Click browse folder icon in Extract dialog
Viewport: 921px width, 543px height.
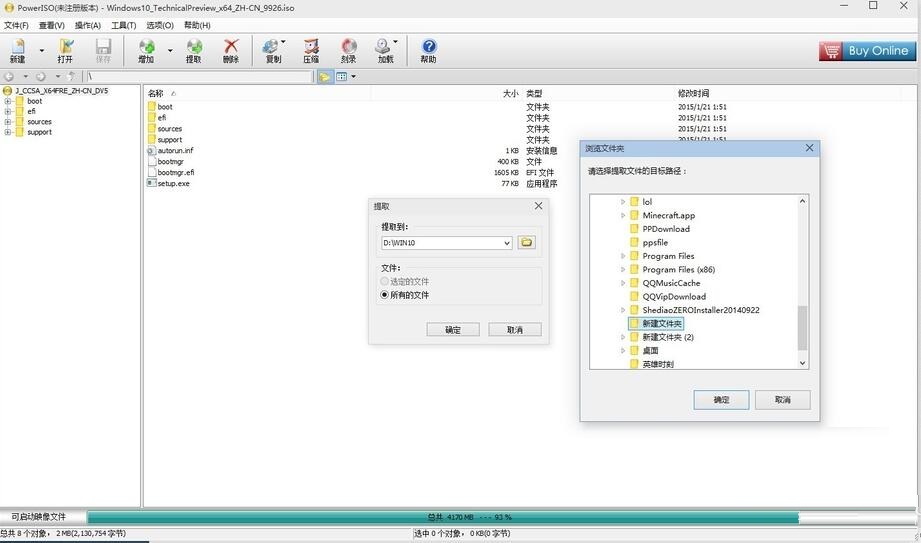pos(526,242)
